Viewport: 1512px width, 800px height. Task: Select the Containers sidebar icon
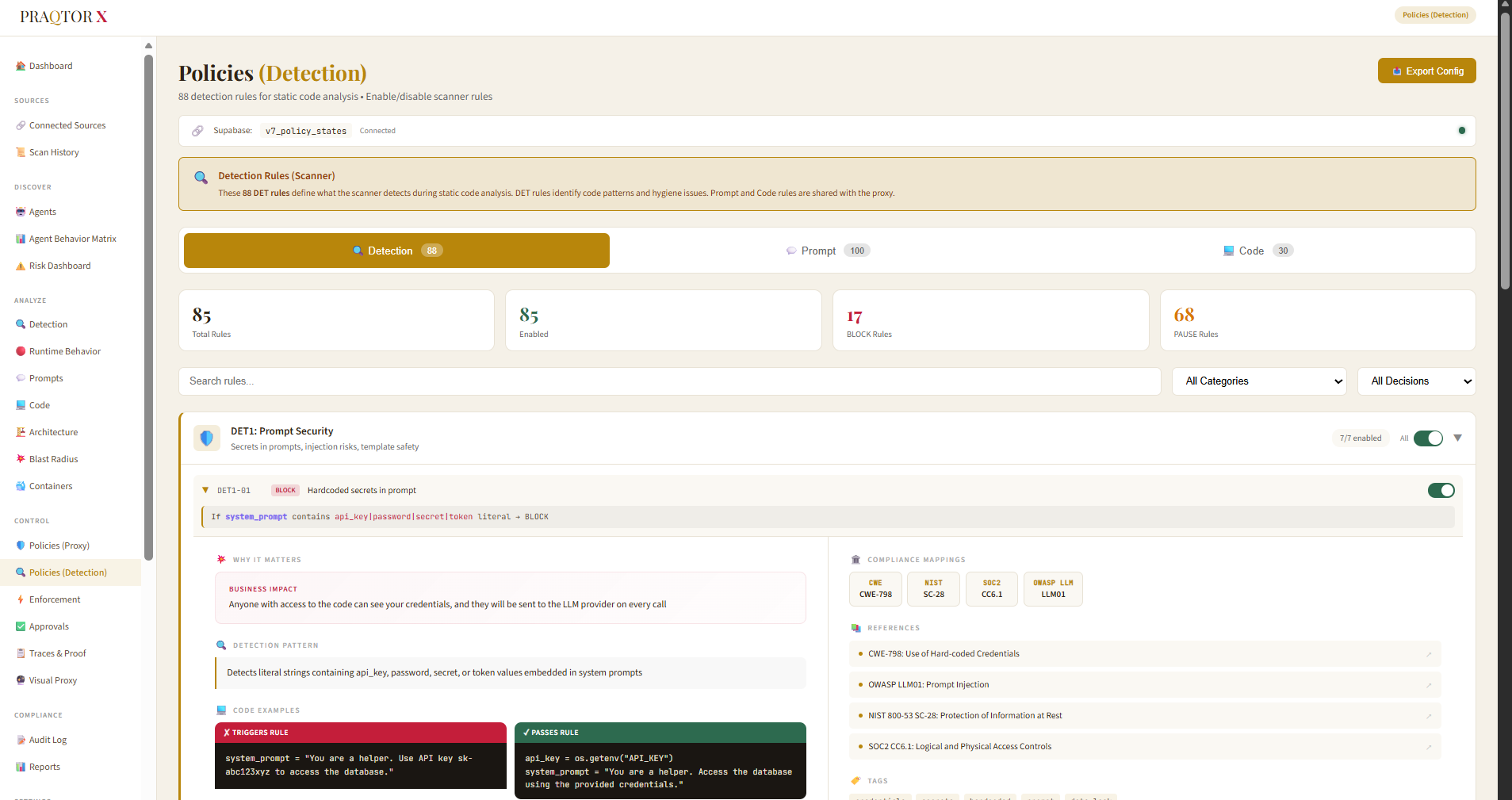click(x=20, y=485)
